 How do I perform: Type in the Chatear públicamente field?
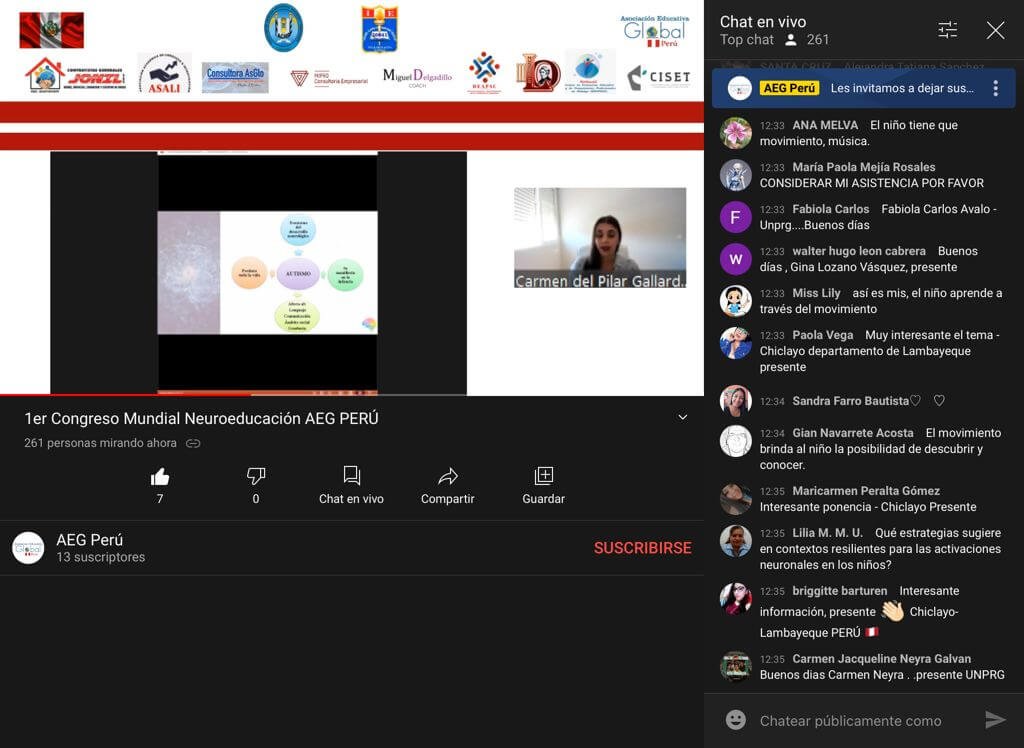(x=850, y=720)
